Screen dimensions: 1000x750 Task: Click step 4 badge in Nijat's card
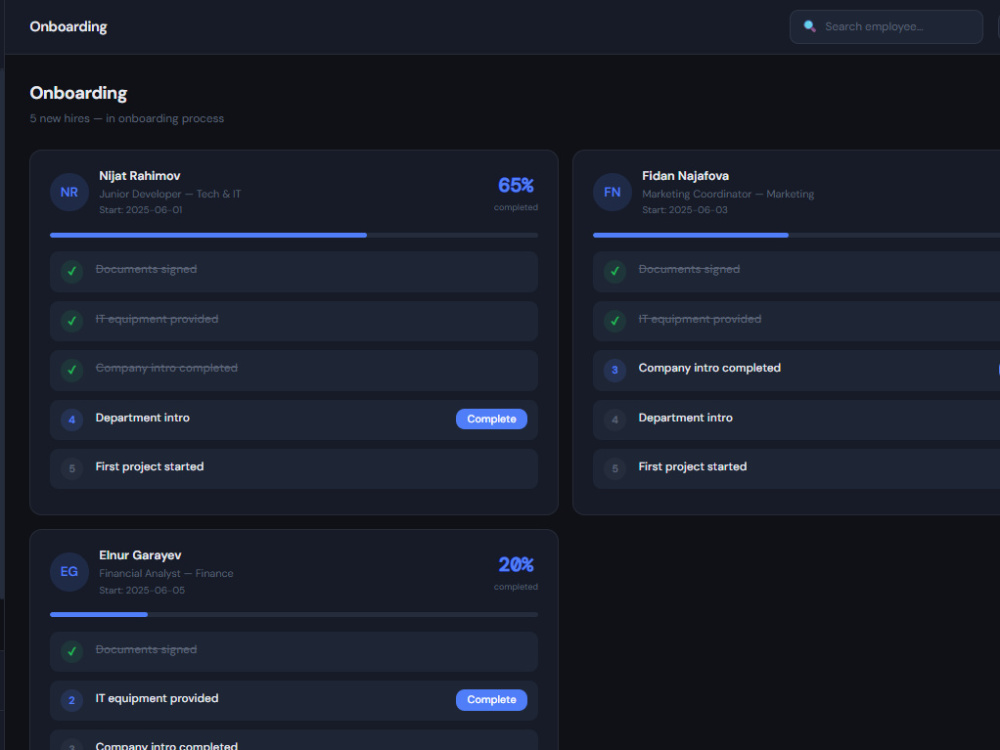(x=72, y=420)
